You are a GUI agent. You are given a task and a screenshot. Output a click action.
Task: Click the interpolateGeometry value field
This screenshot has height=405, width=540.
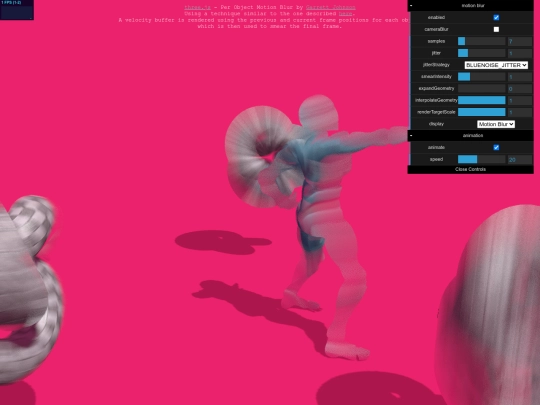[520, 100]
